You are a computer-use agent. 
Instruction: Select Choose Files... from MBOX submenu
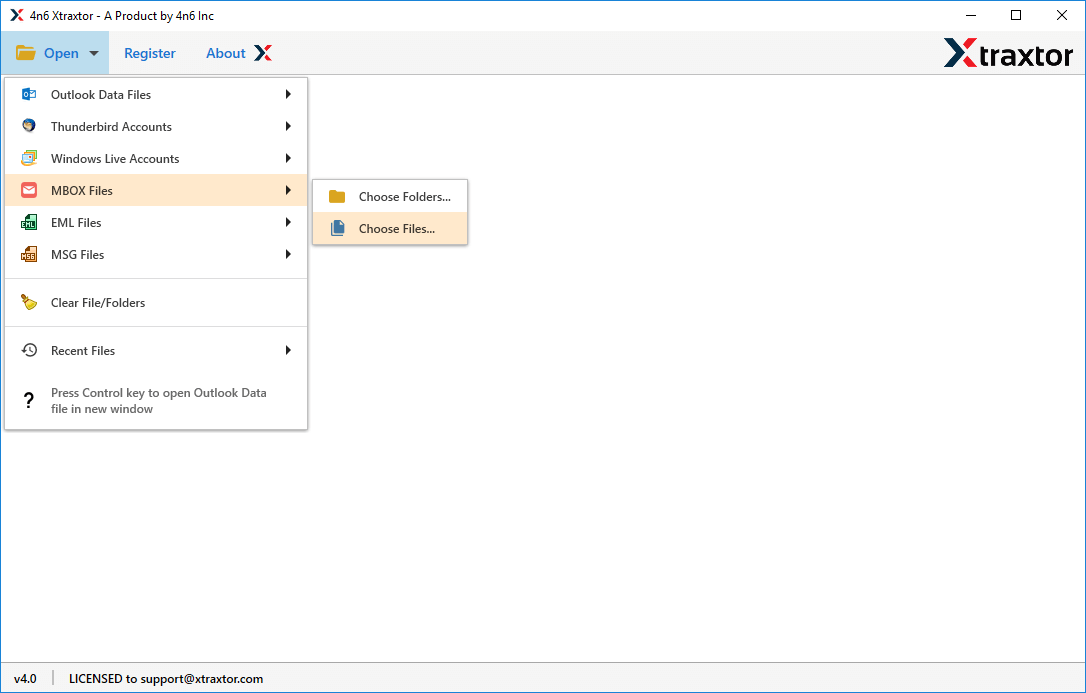click(x=396, y=229)
